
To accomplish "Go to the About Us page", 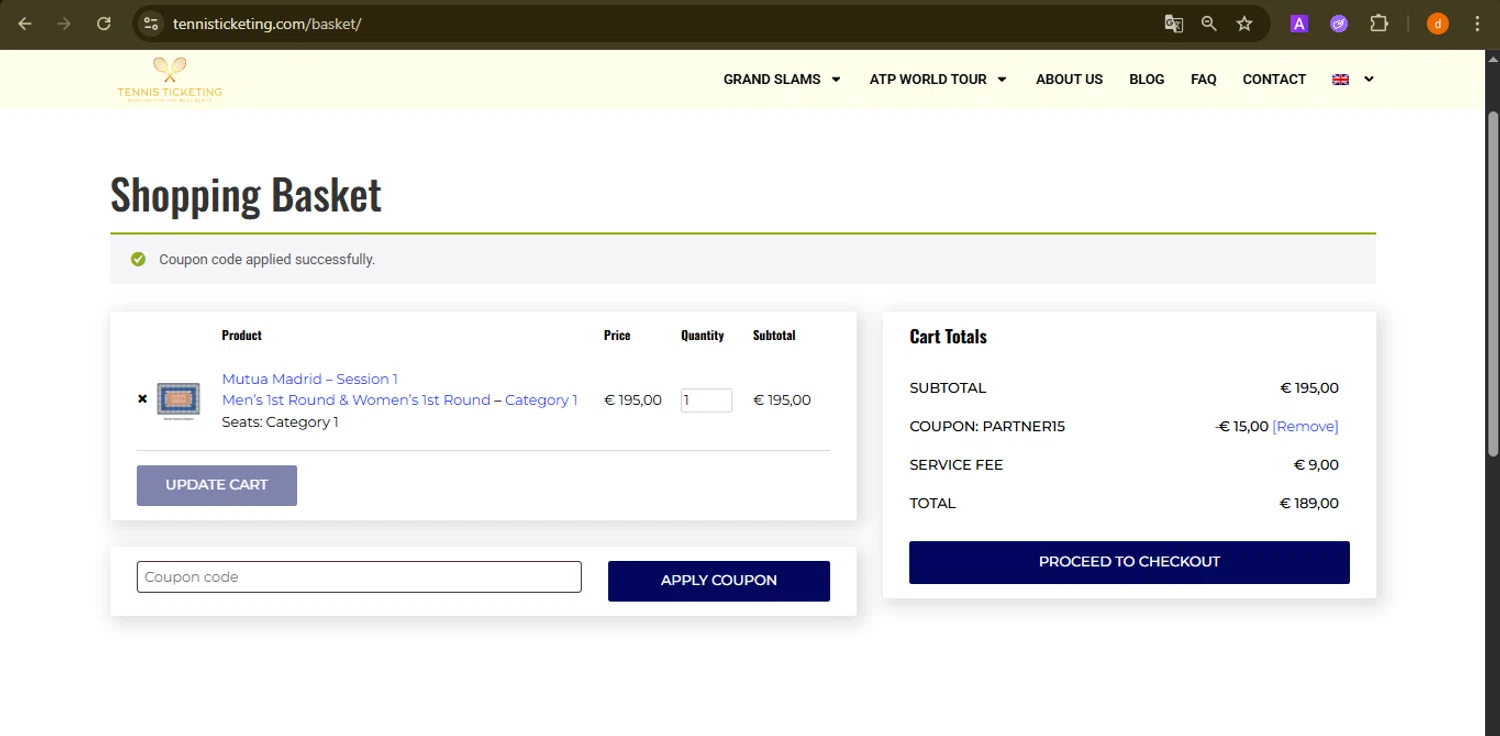I will pos(1069,79).
